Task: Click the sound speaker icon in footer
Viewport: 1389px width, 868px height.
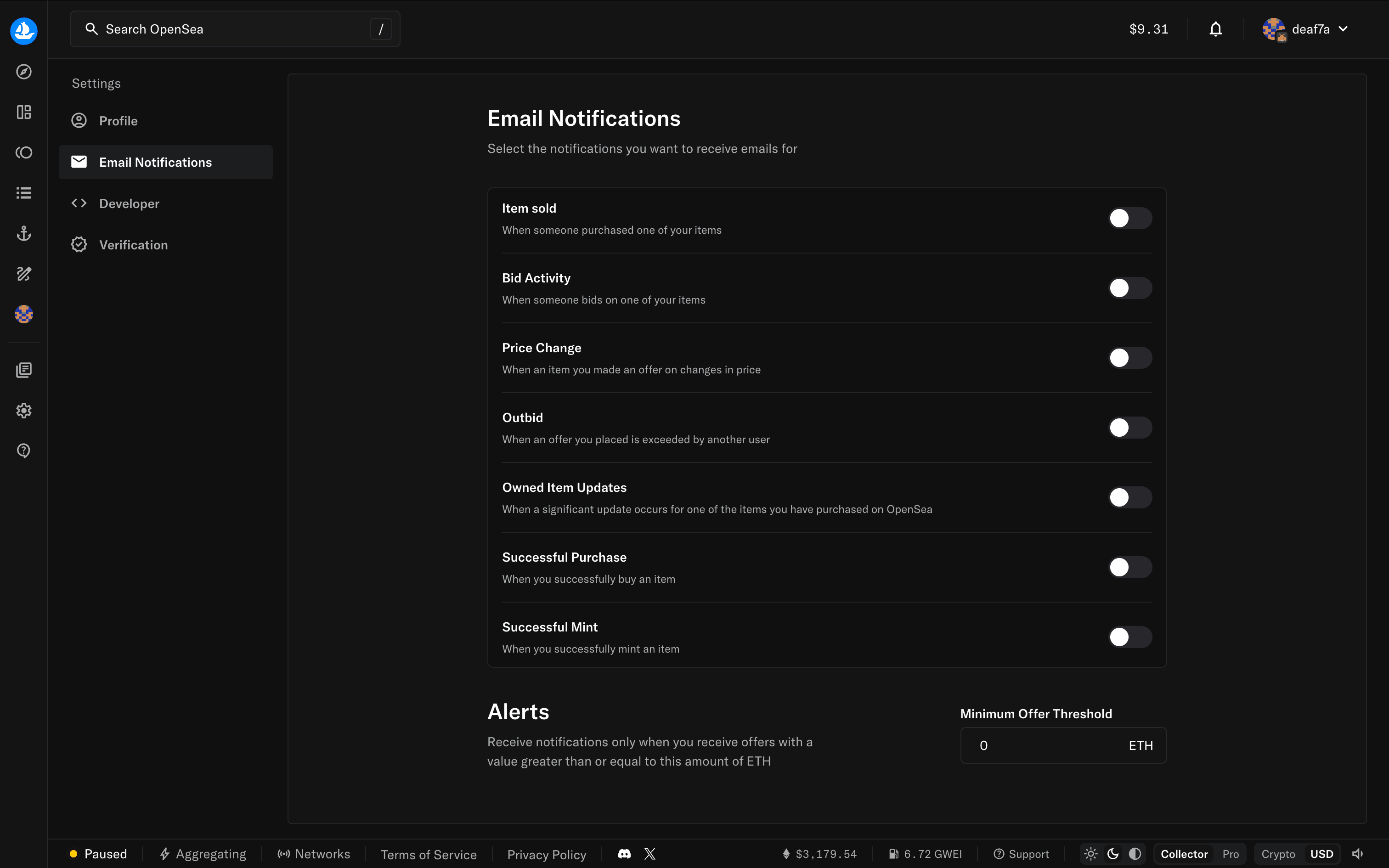Action: pyautogui.click(x=1357, y=854)
